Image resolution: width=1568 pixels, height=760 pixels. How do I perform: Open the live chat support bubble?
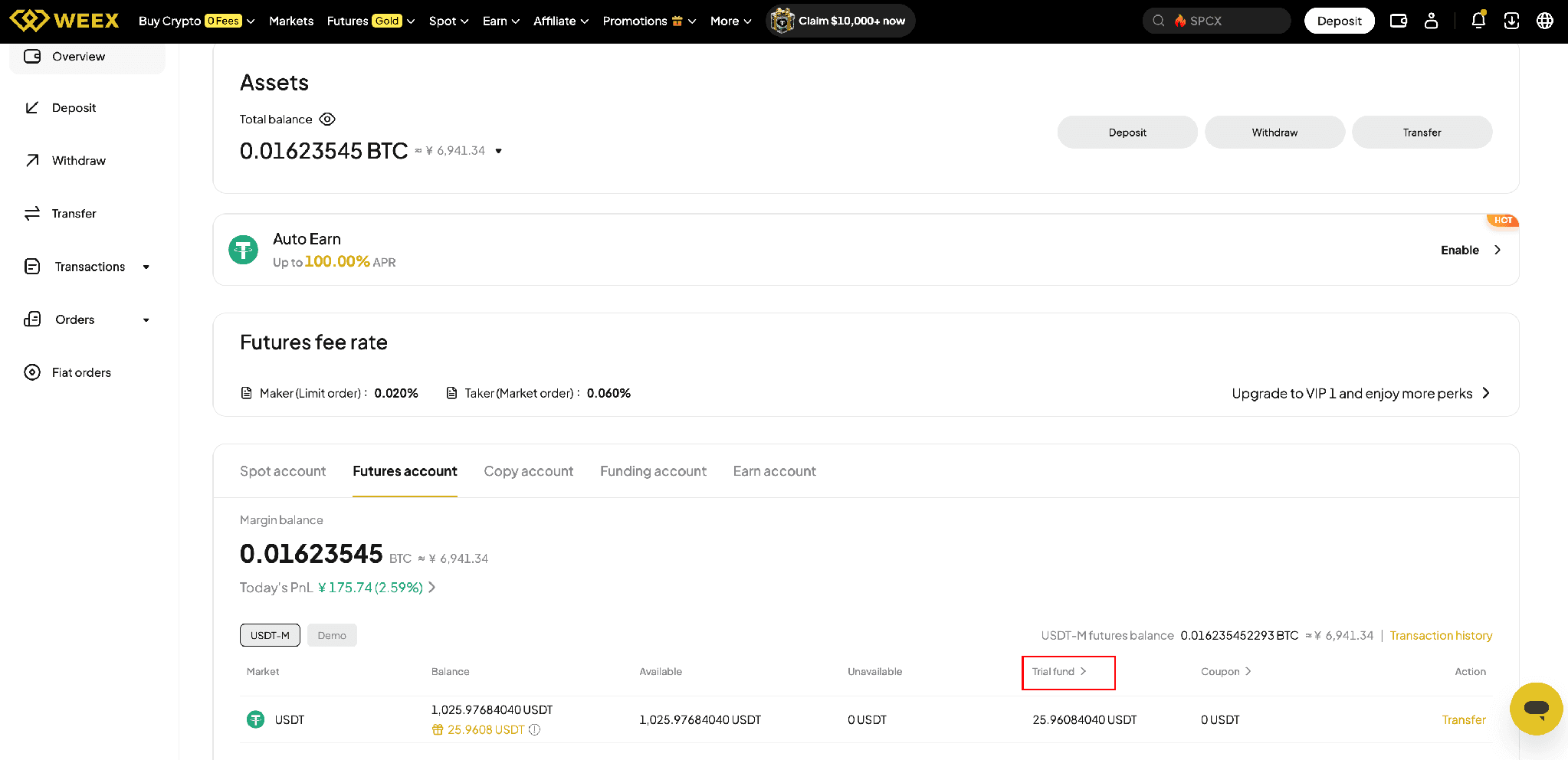click(x=1537, y=709)
